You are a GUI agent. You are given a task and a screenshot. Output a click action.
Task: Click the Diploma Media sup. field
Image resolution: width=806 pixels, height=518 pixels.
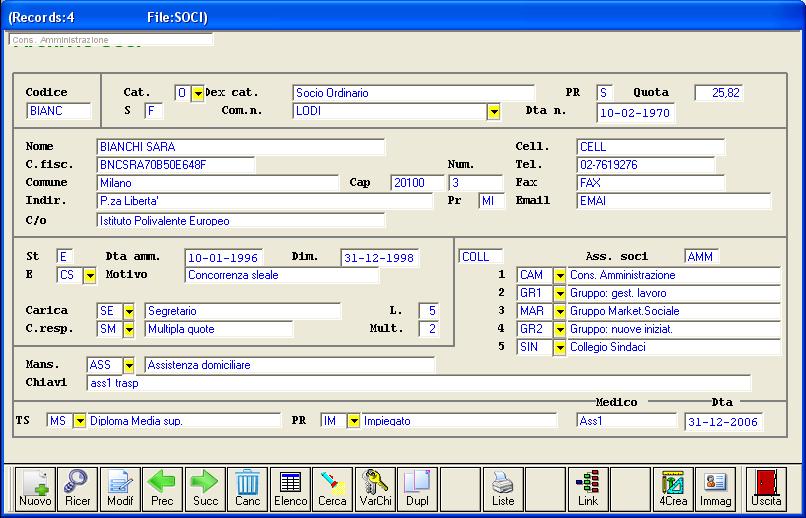point(184,421)
